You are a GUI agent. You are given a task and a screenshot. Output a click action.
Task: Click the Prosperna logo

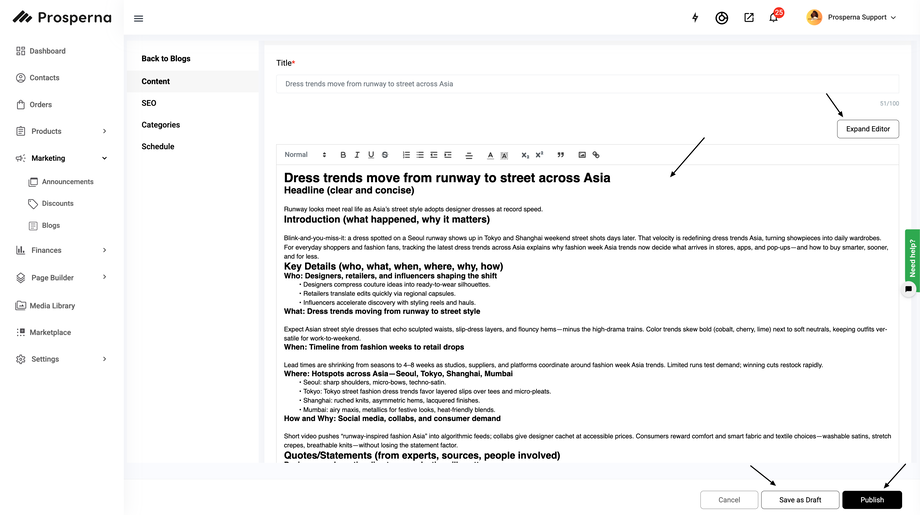(62, 18)
